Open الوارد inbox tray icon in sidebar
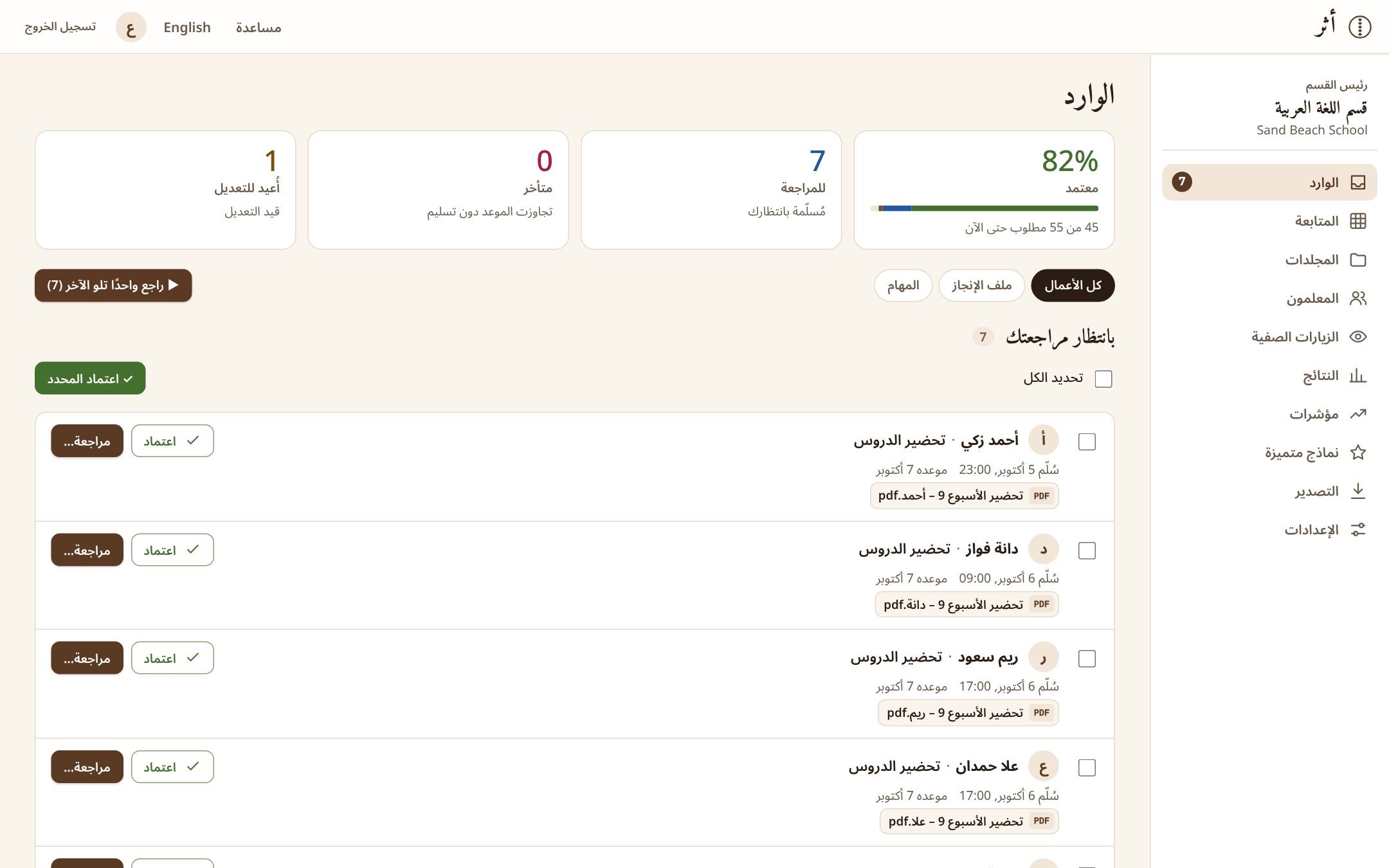 [1358, 183]
